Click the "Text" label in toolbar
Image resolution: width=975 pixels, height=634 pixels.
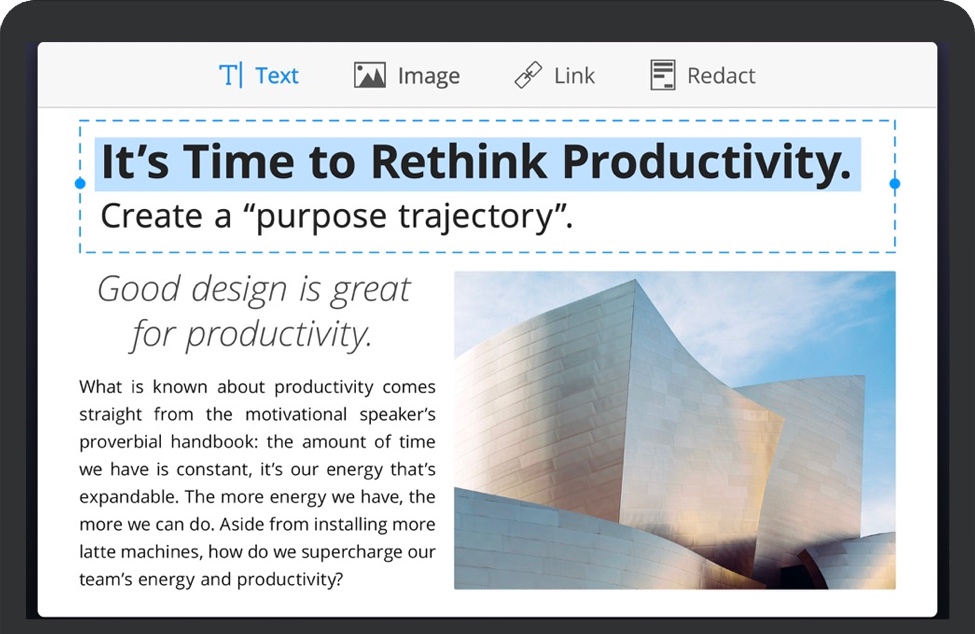tap(277, 76)
